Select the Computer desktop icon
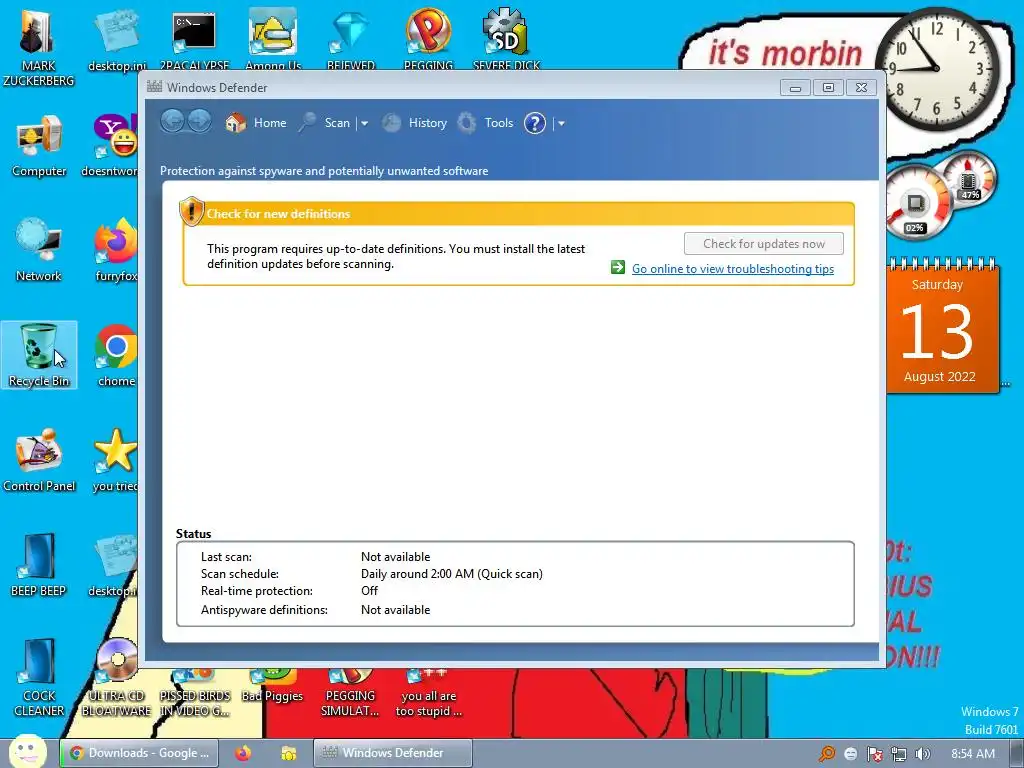This screenshot has width=1024, height=768. (x=39, y=146)
